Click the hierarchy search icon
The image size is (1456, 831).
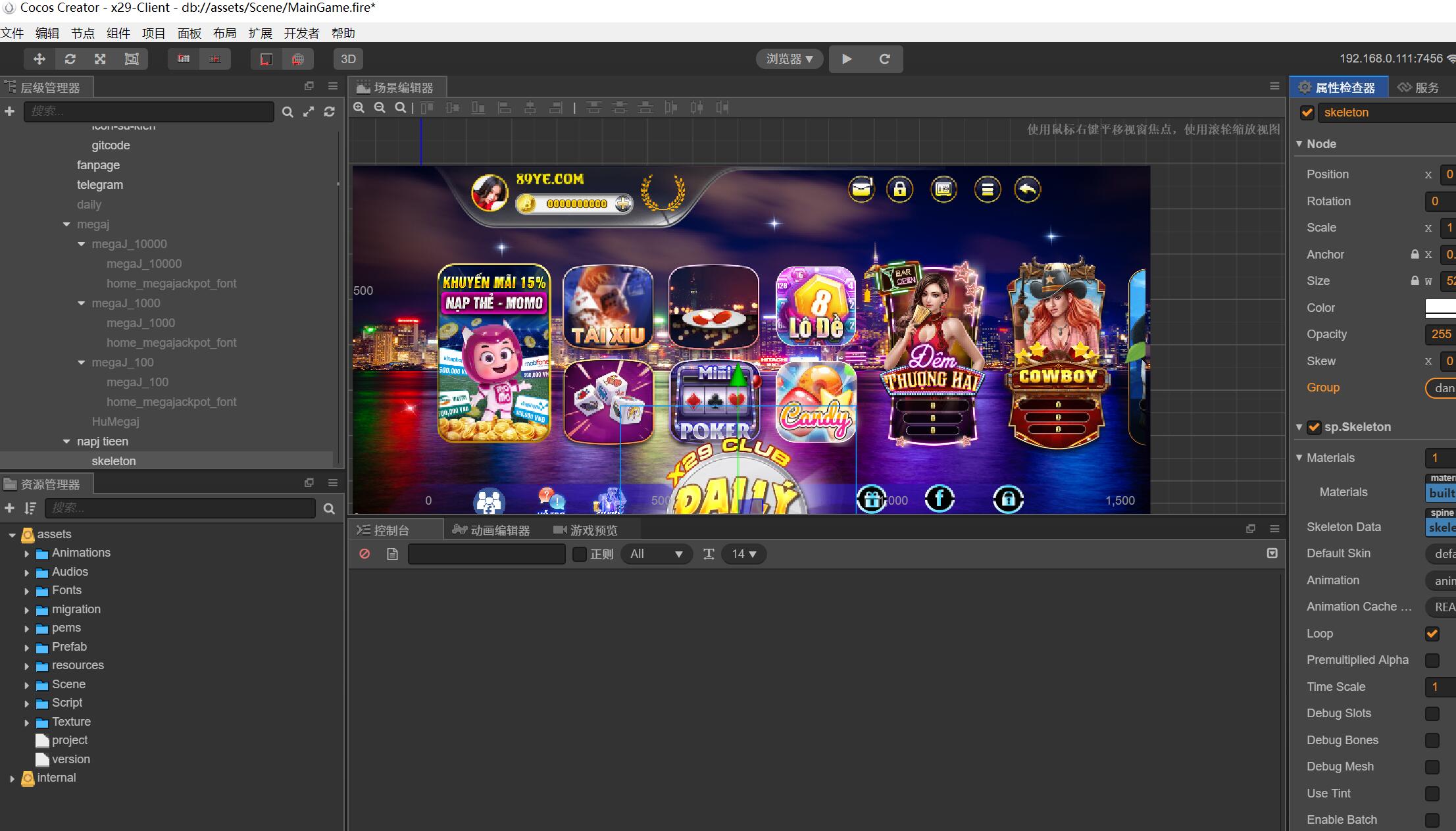point(288,113)
